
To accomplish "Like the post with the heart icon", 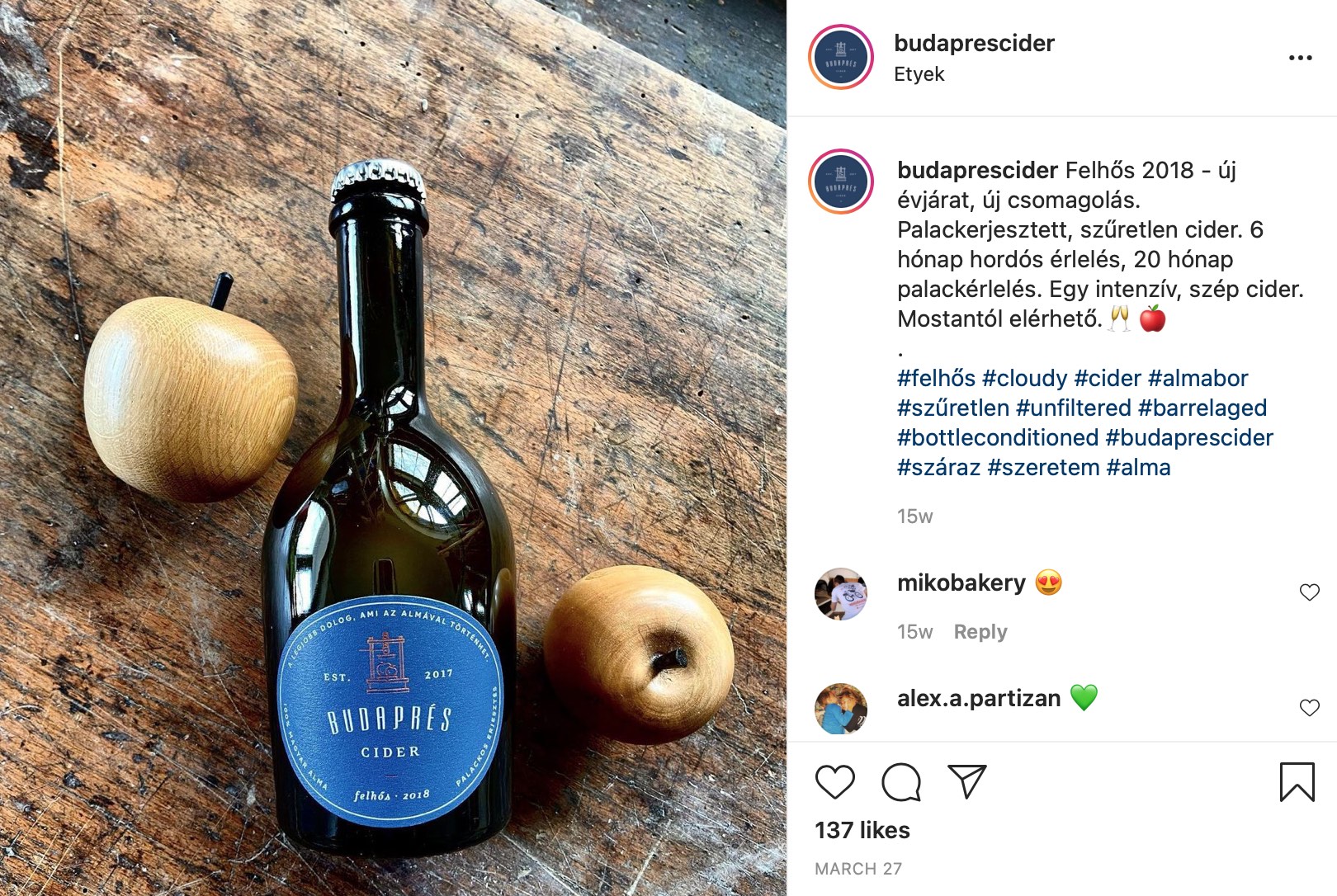I will [834, 781].
